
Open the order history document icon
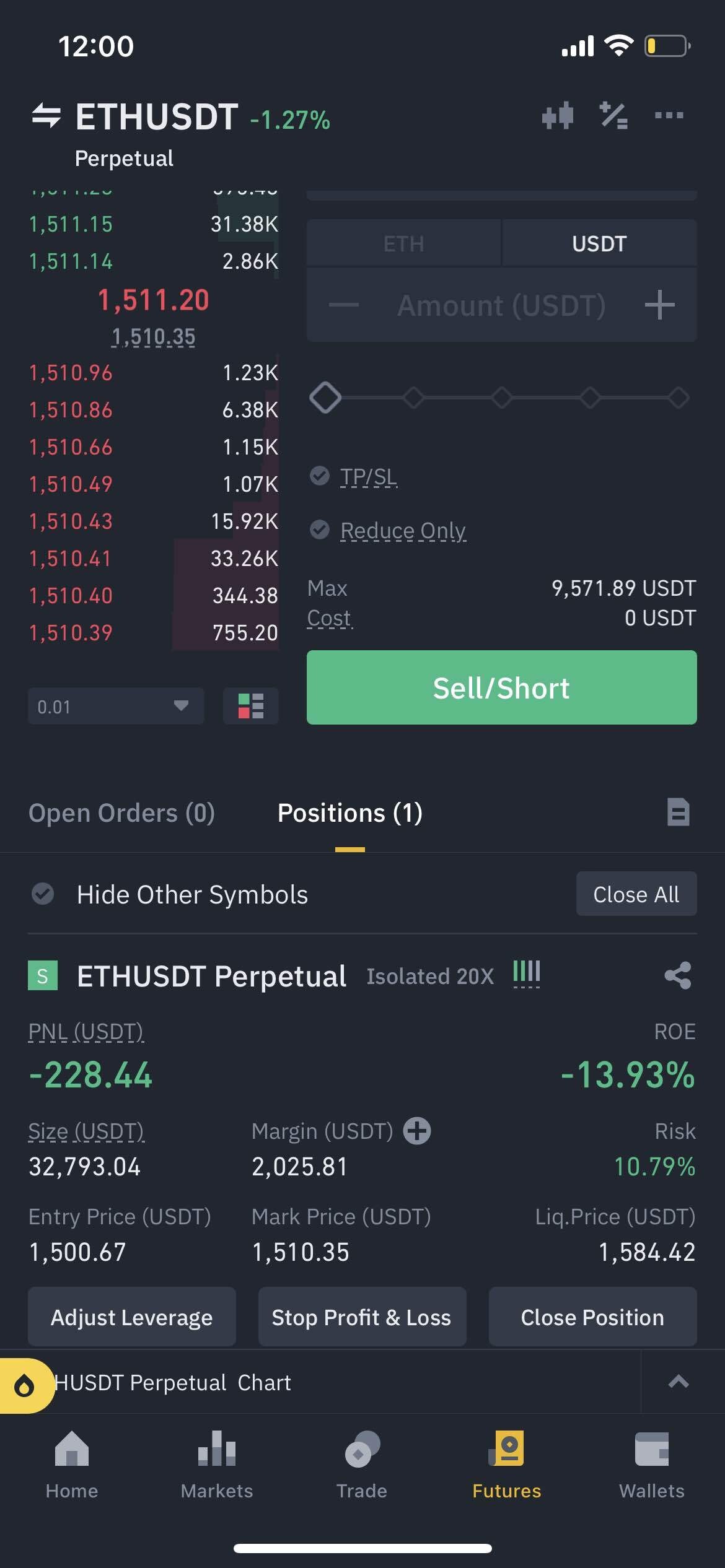(678, 812)
